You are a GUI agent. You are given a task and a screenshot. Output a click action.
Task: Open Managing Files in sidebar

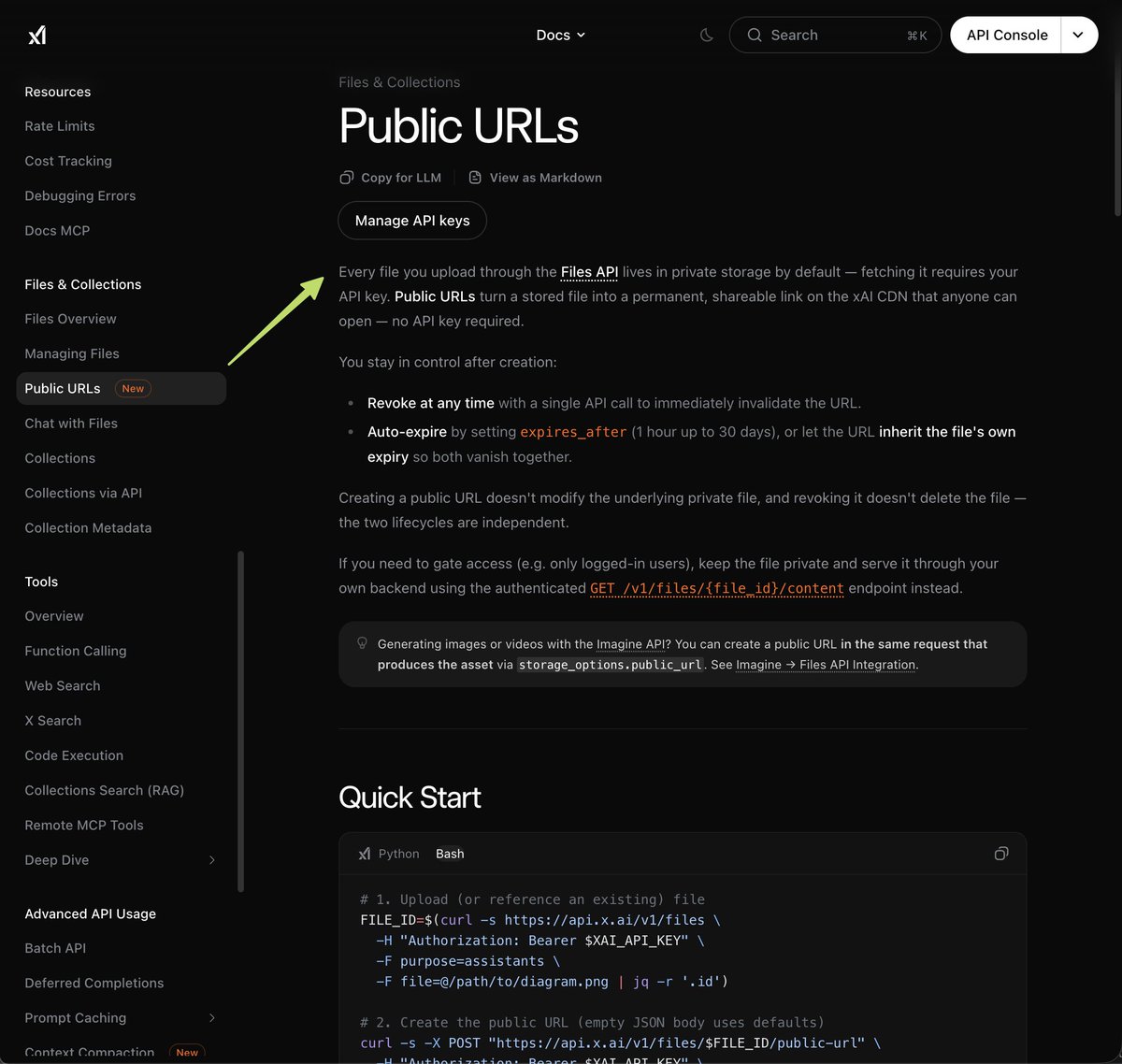72,353
